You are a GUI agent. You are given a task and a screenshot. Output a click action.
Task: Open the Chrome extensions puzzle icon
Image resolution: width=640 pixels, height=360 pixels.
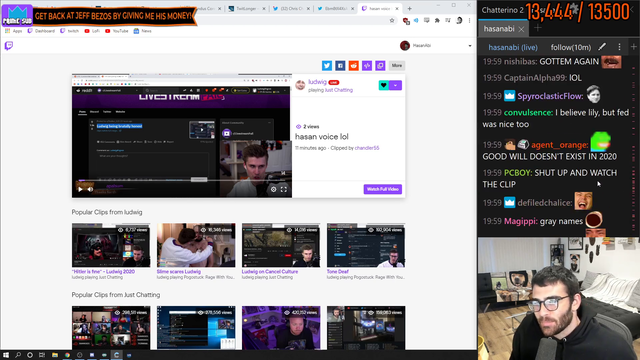pyautogui.click(x=437, y=20)
